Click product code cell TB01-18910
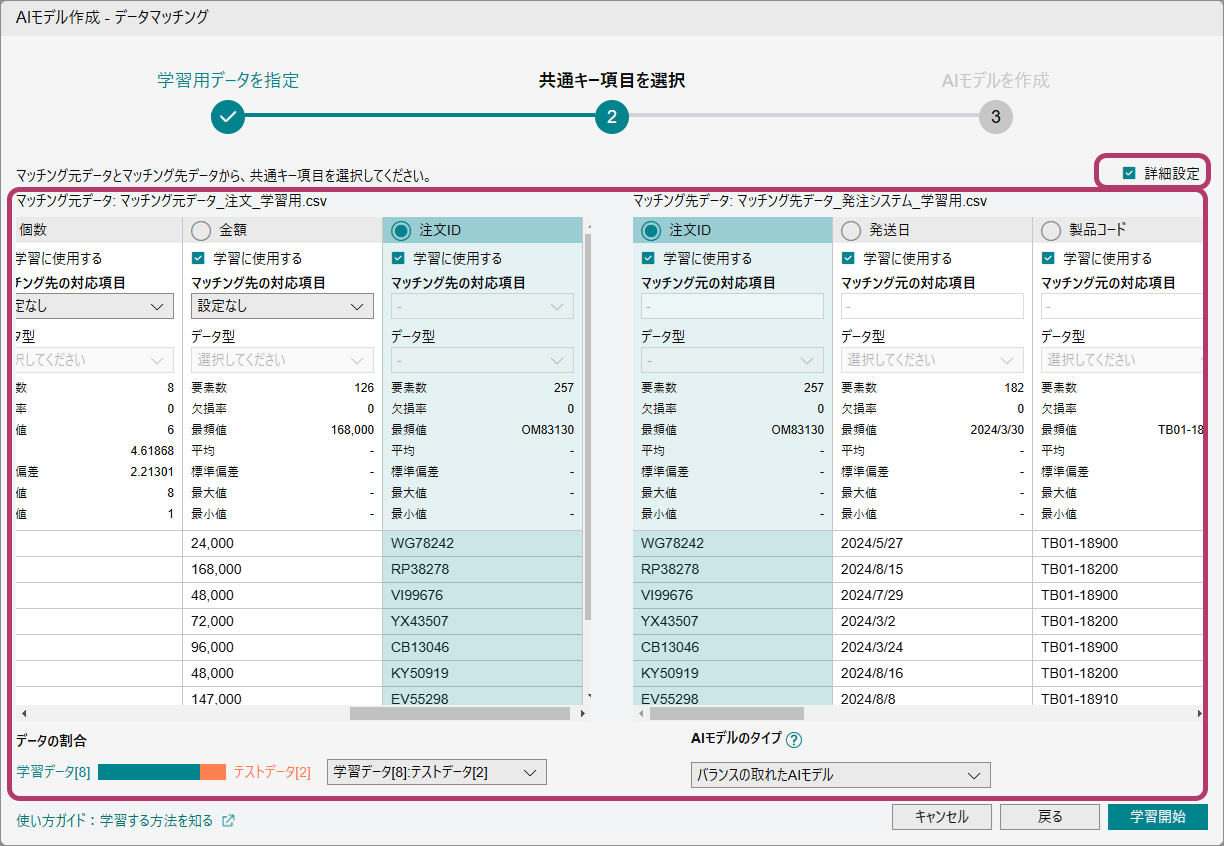1224x846 pixels. point(1118,698)
